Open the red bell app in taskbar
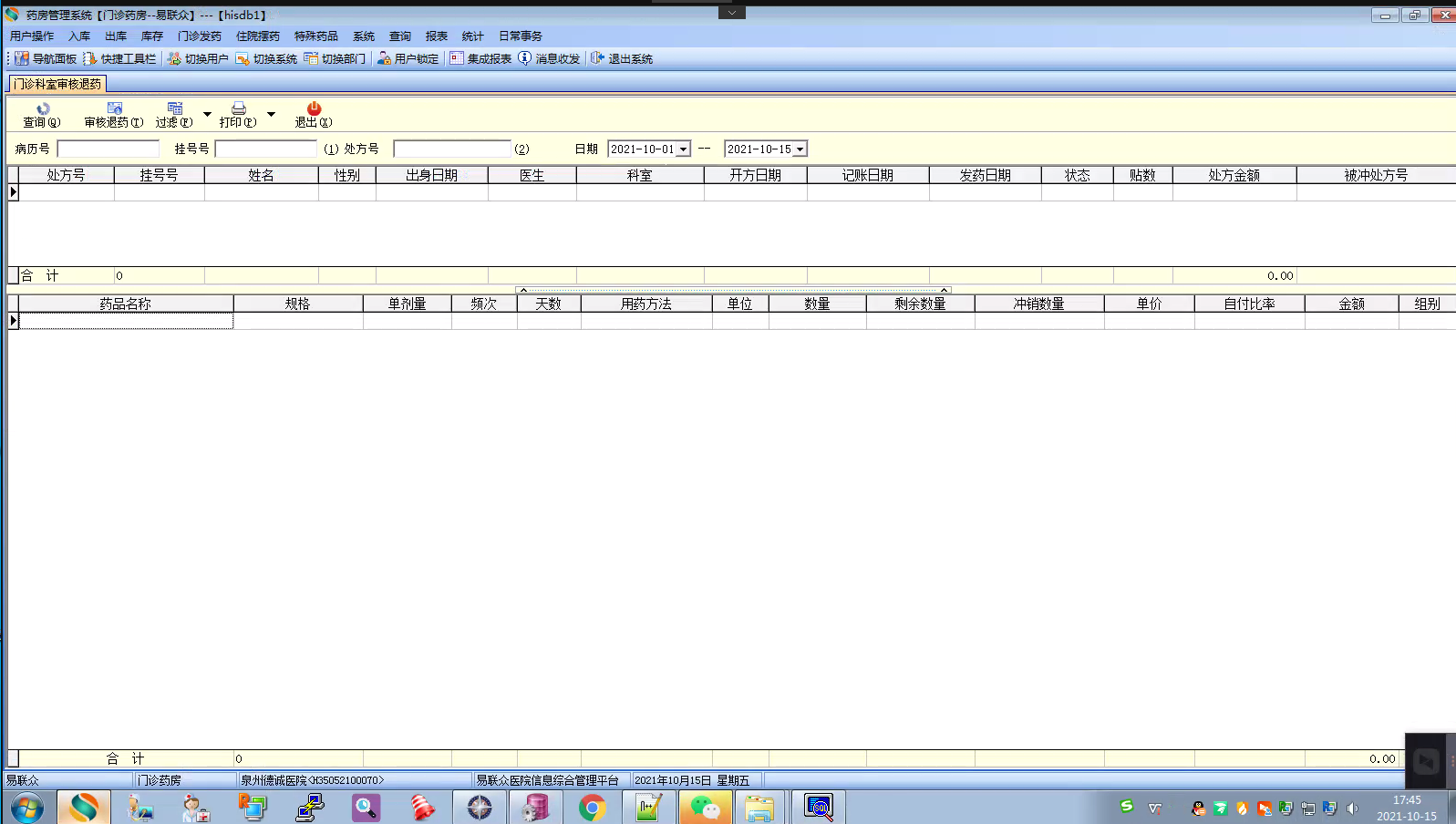 click(x=421, y=808)
